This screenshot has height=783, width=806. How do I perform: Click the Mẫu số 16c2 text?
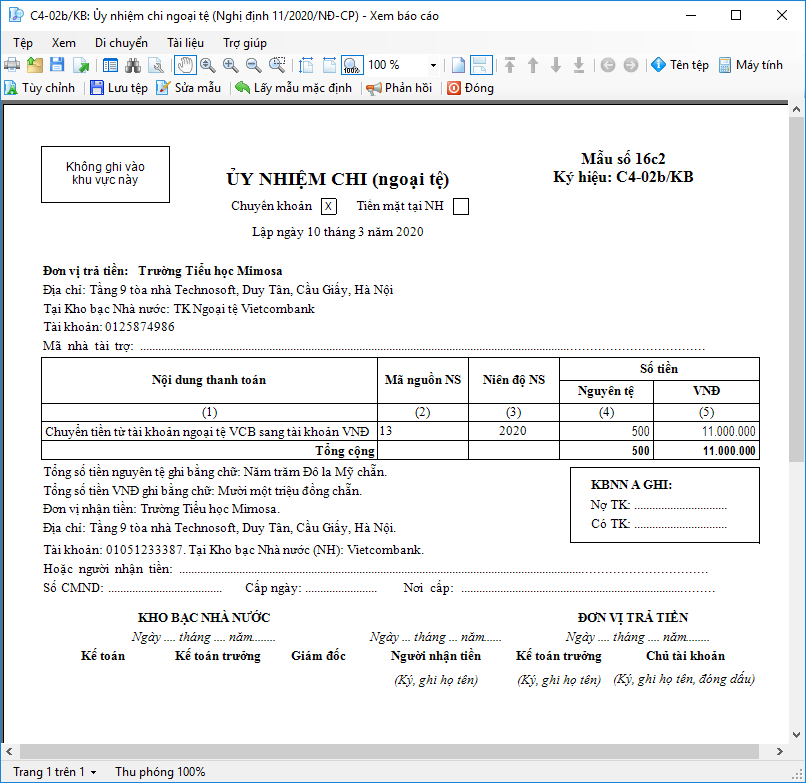tap(623, 159)
